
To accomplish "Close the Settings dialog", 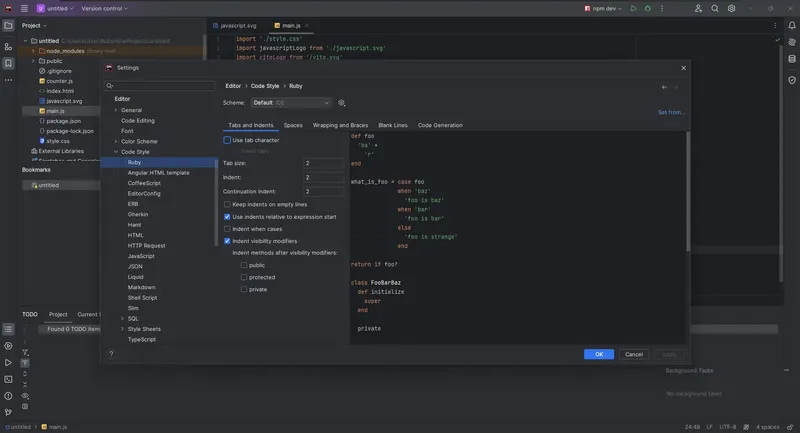I will [x=683, y=68].
